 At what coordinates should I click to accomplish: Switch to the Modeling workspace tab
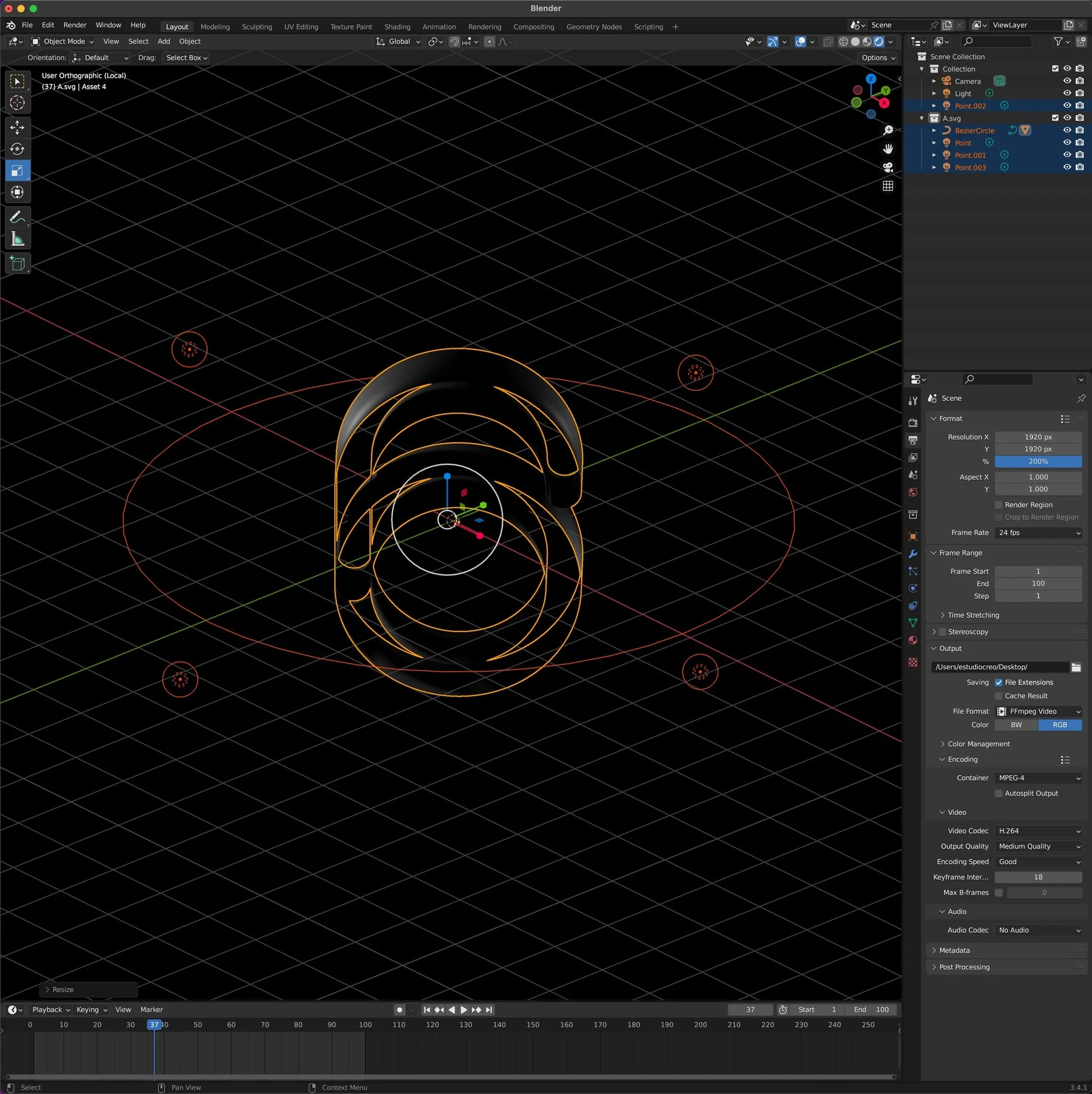tap(215, 27)
